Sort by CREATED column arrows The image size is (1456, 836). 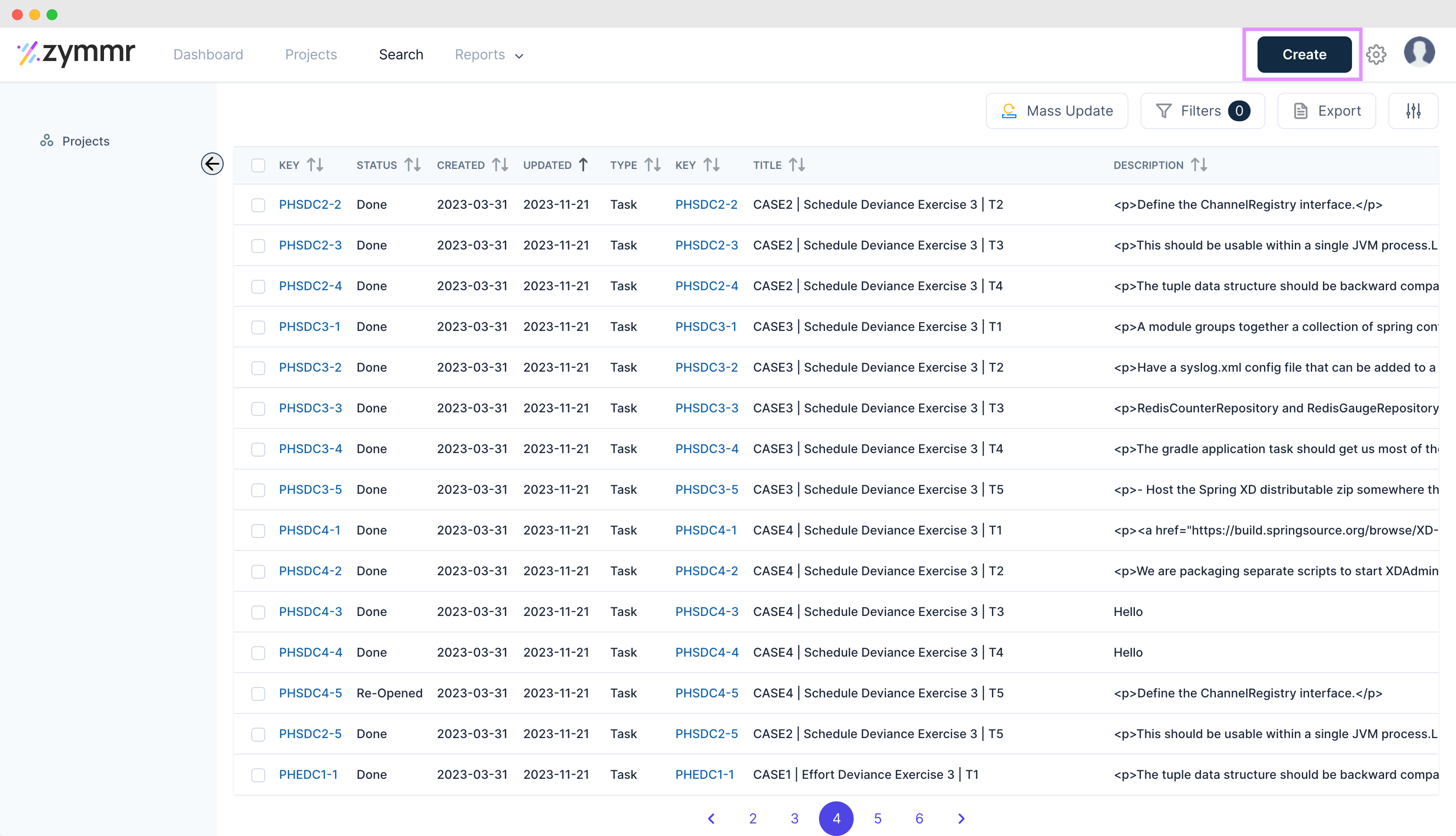click(x=500, y=165)
